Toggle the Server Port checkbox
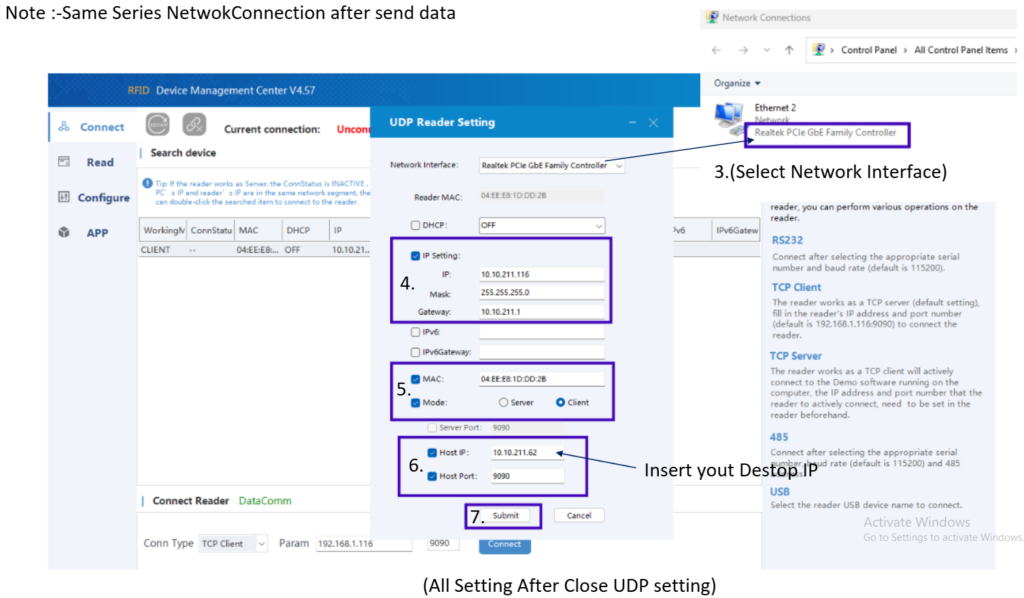The height and width of the screenshot is (598, 1024). coord(432,428)
